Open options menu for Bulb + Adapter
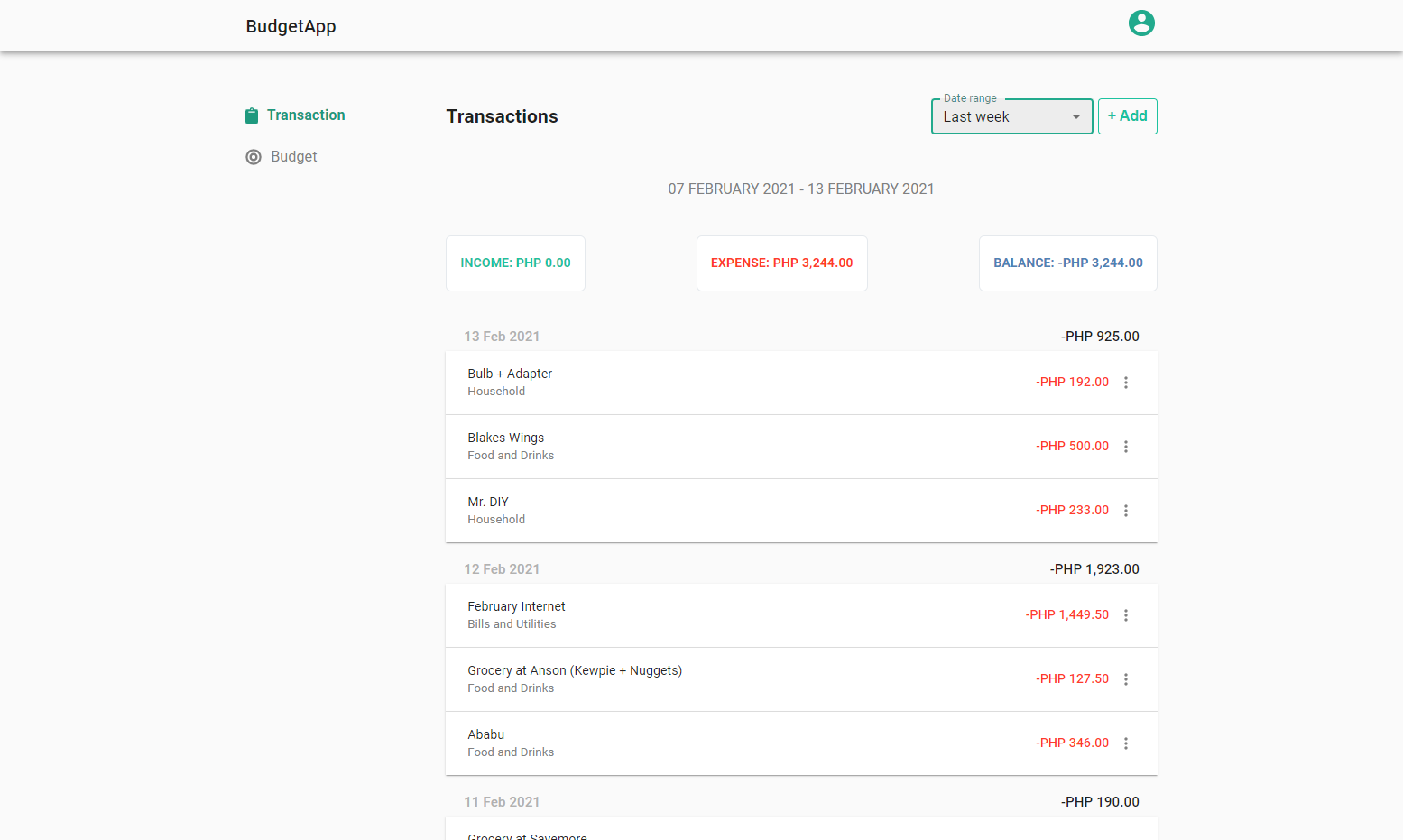The height and width of the screenshot is (840, 1403). tap(1125, 383)
